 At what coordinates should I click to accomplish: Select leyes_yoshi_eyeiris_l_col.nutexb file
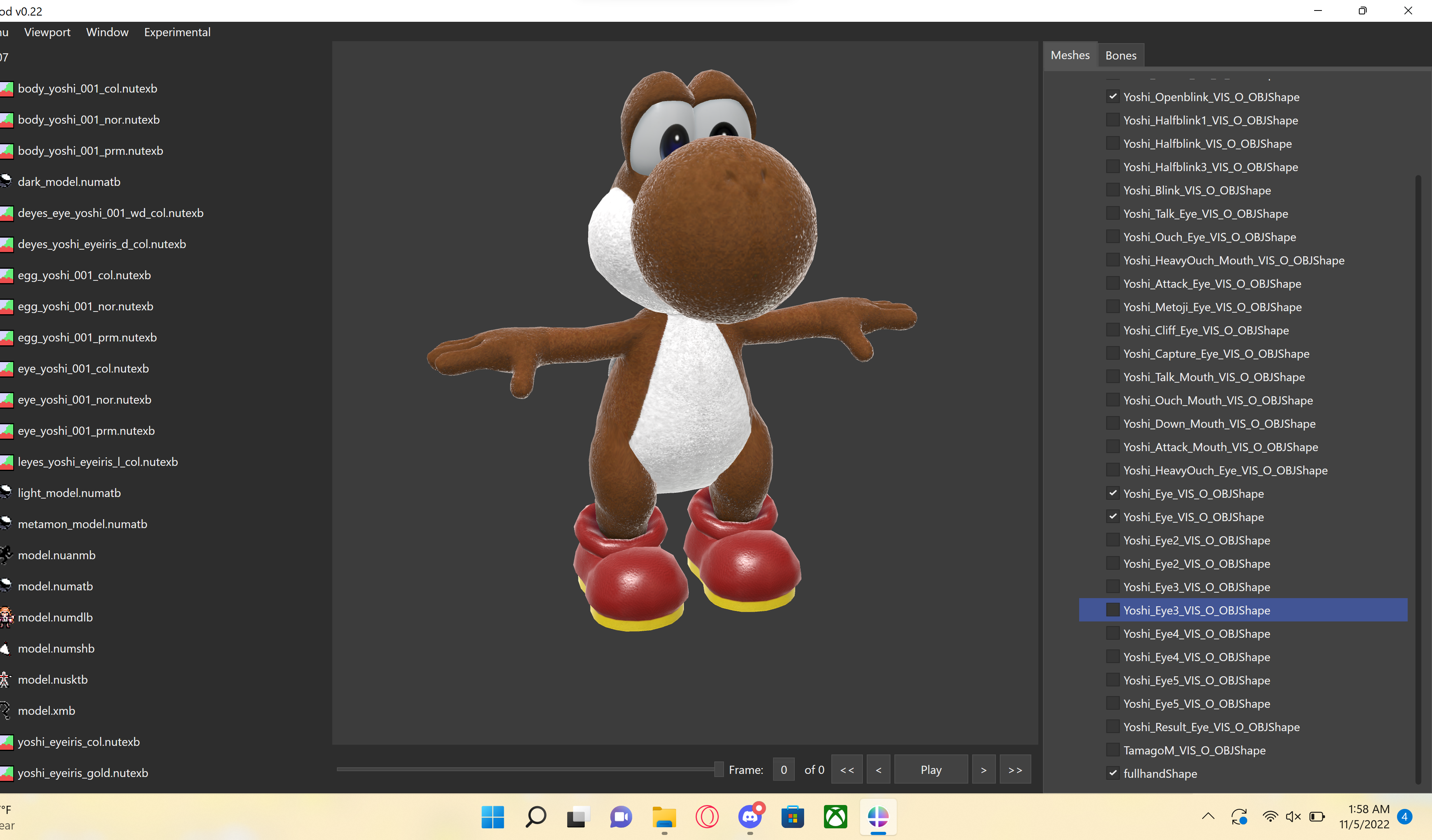(98, 462)
